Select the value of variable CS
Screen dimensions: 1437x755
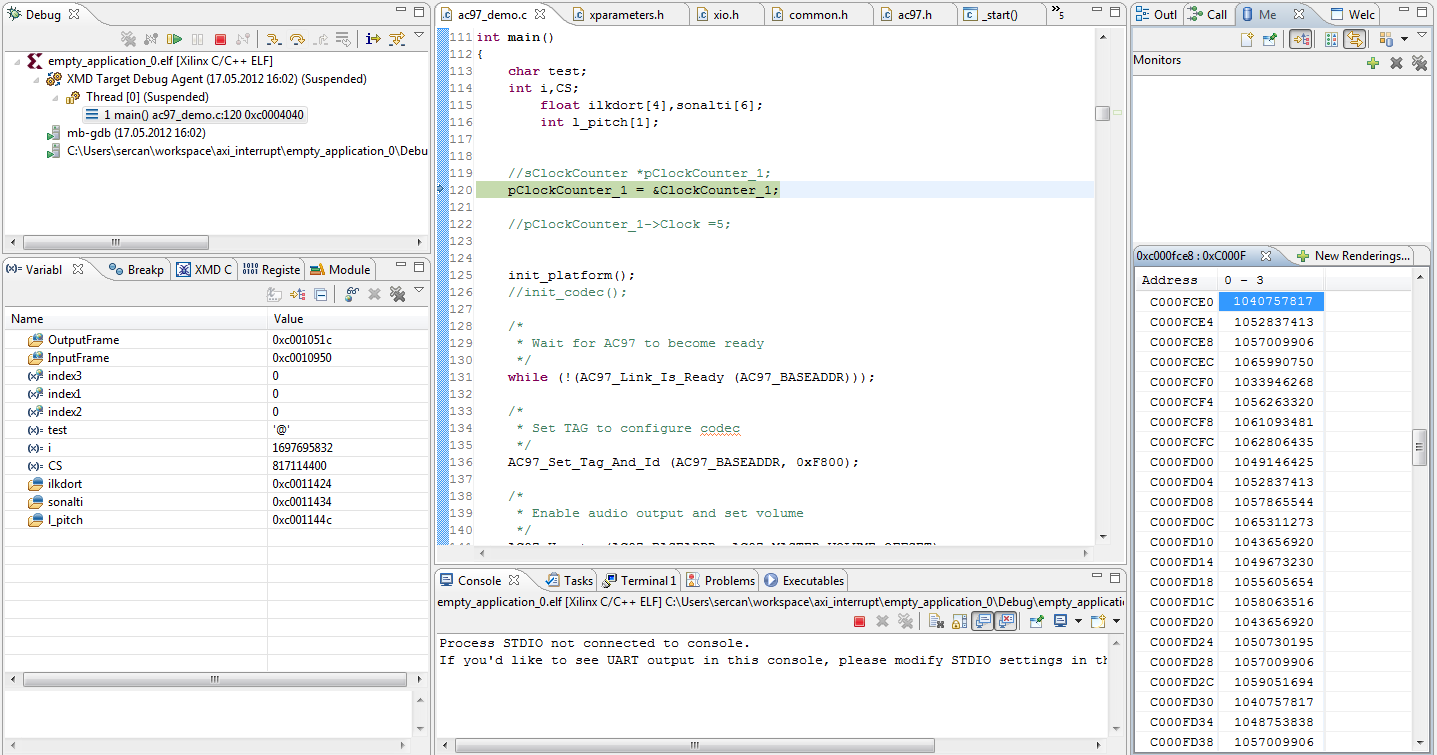[x=299, y=466]
